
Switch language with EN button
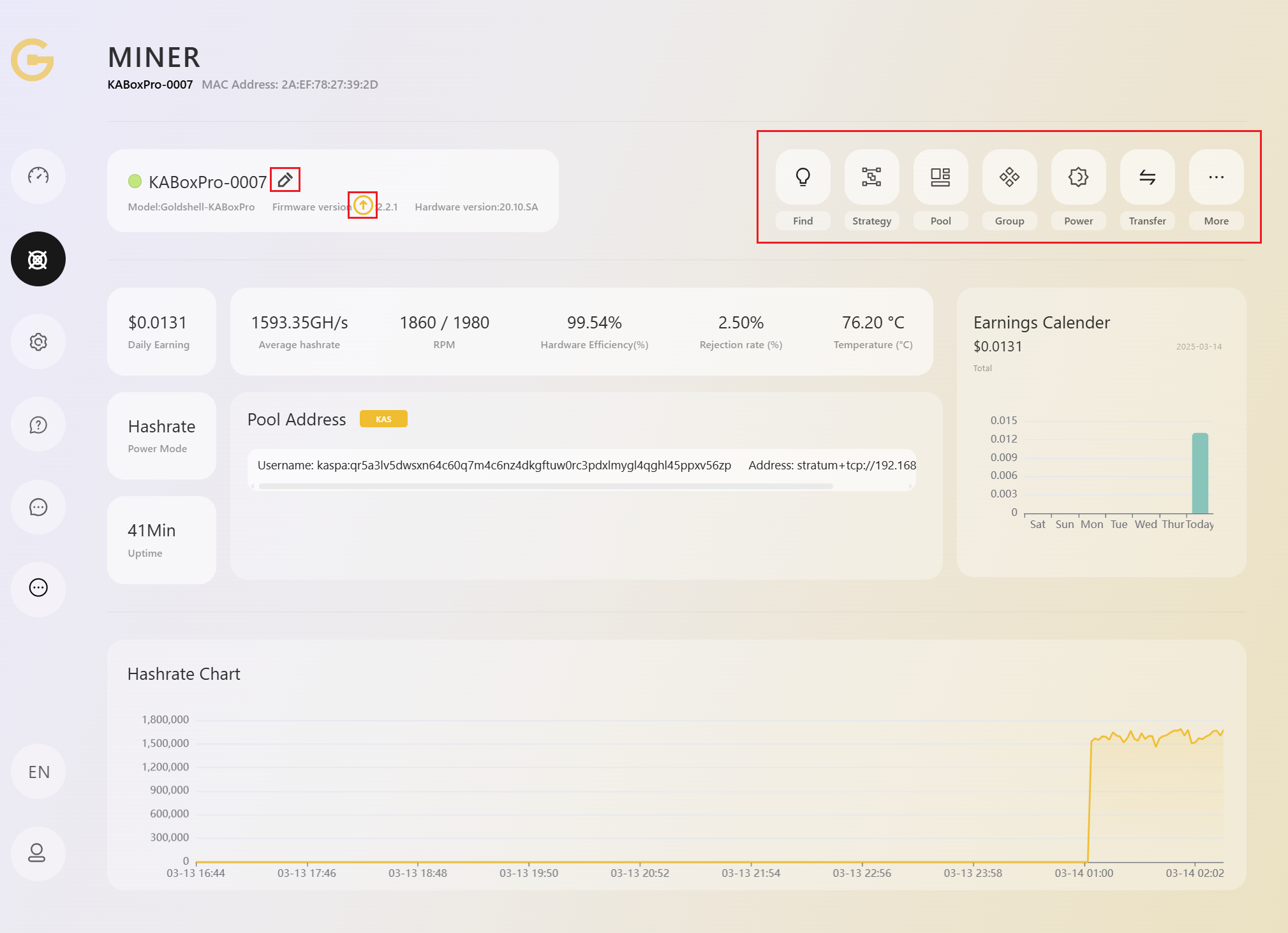click(x=38, y=772)
